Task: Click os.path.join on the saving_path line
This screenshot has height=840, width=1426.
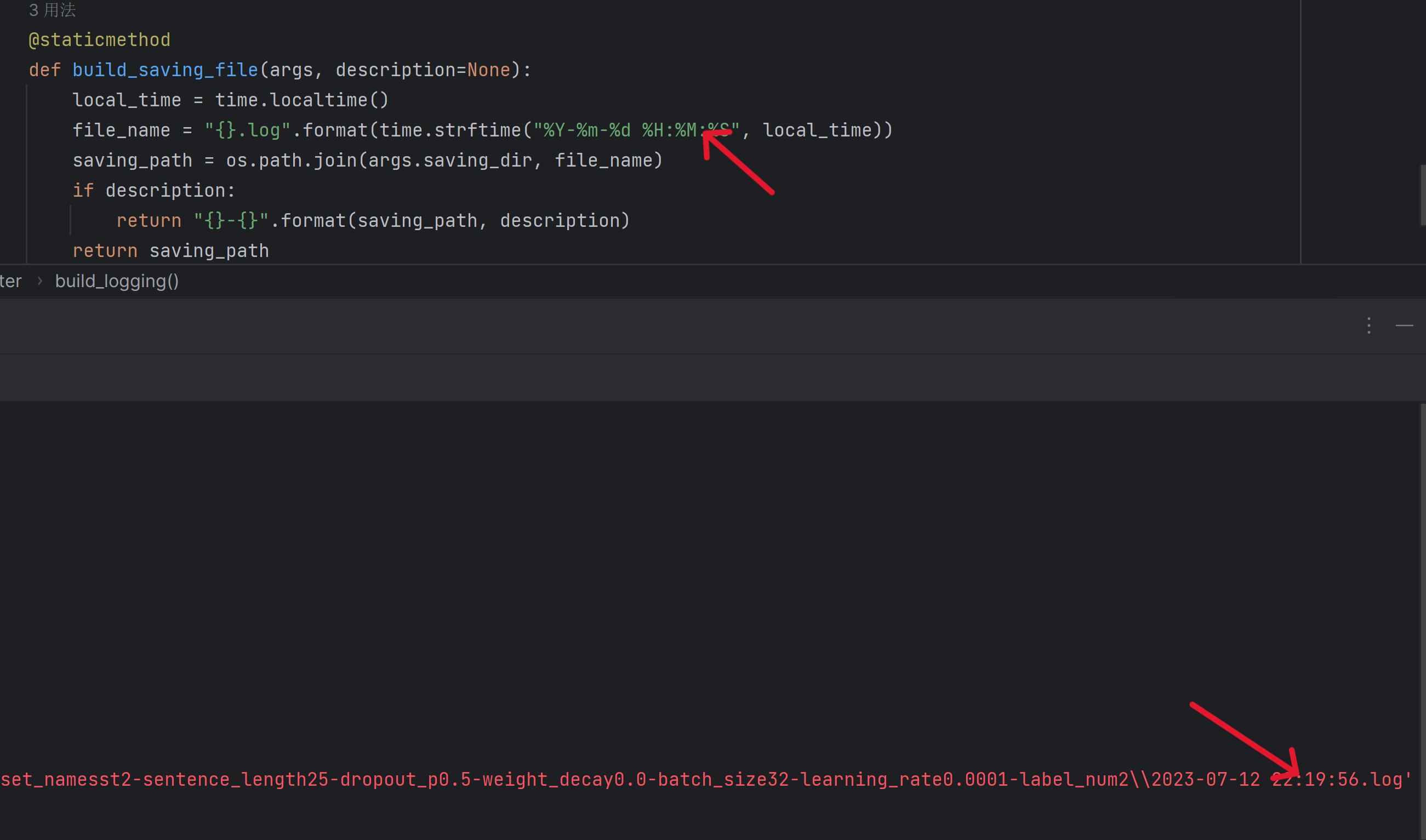Action: (x=291, y=160)
